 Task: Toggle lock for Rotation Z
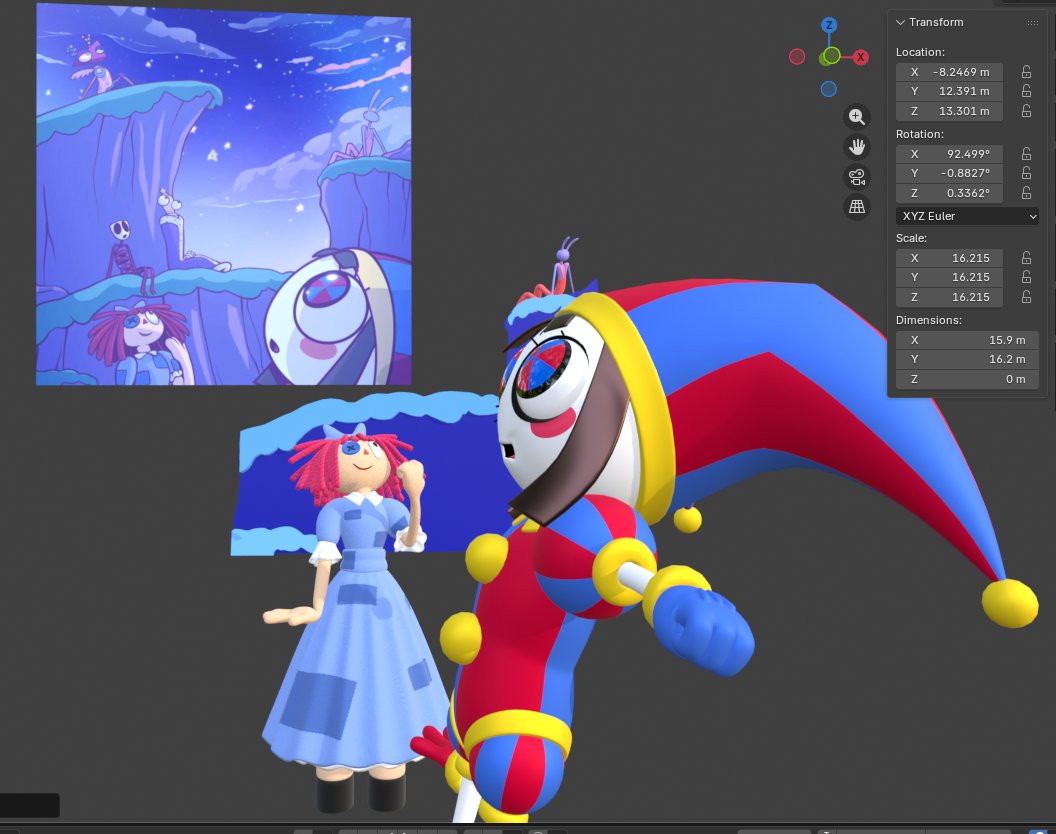[1026, 193]
